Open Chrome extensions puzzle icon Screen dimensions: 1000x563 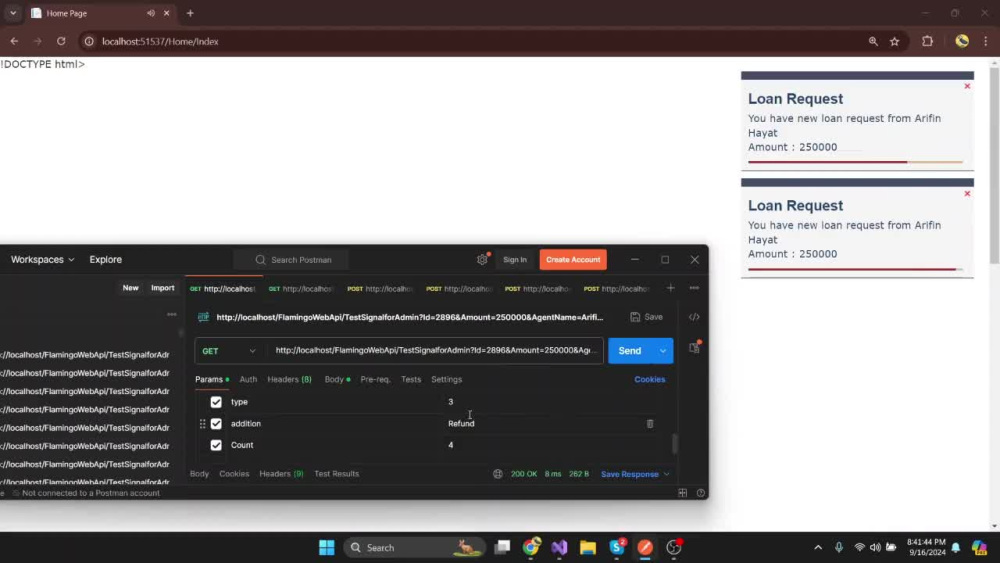click(927, 41)
